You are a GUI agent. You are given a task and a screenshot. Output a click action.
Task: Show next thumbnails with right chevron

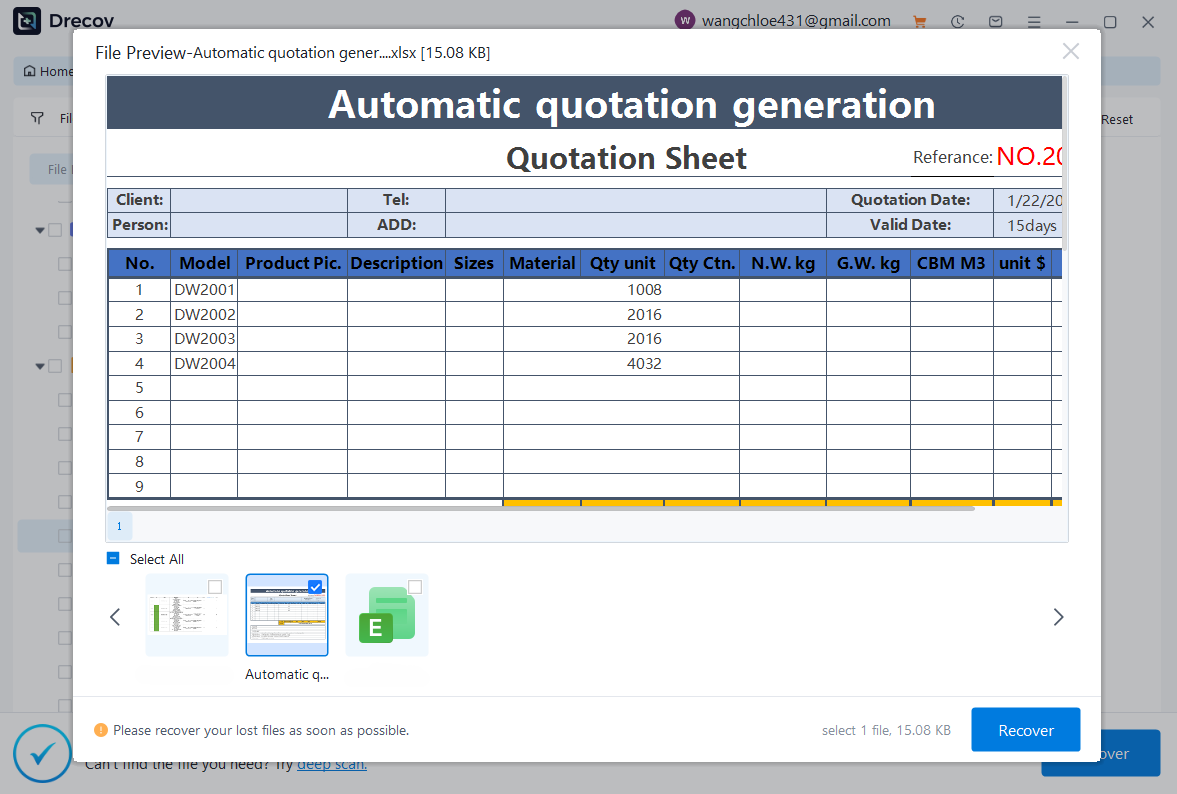[x=1058, y=617]
